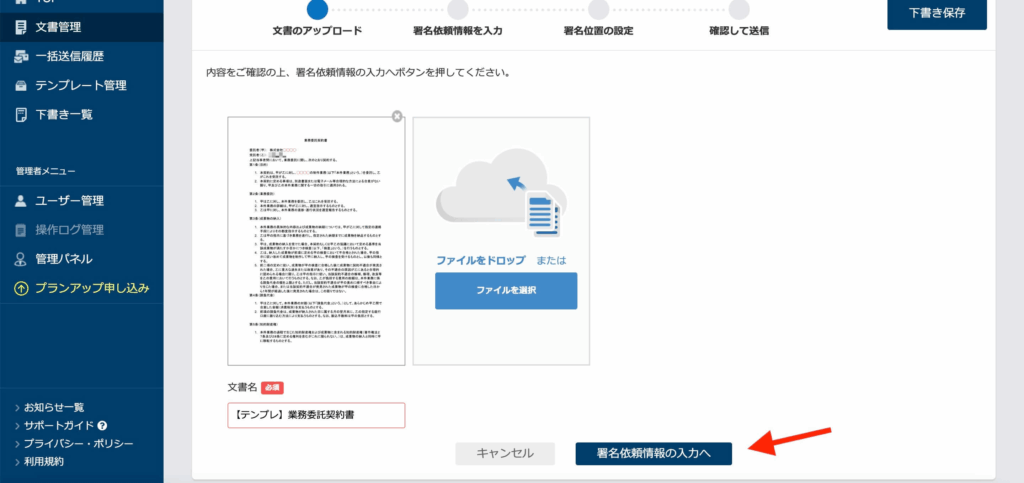The image size is (1024, 483).
Task: Click 署名依頼情報の入力へ button
Action: 654,454
